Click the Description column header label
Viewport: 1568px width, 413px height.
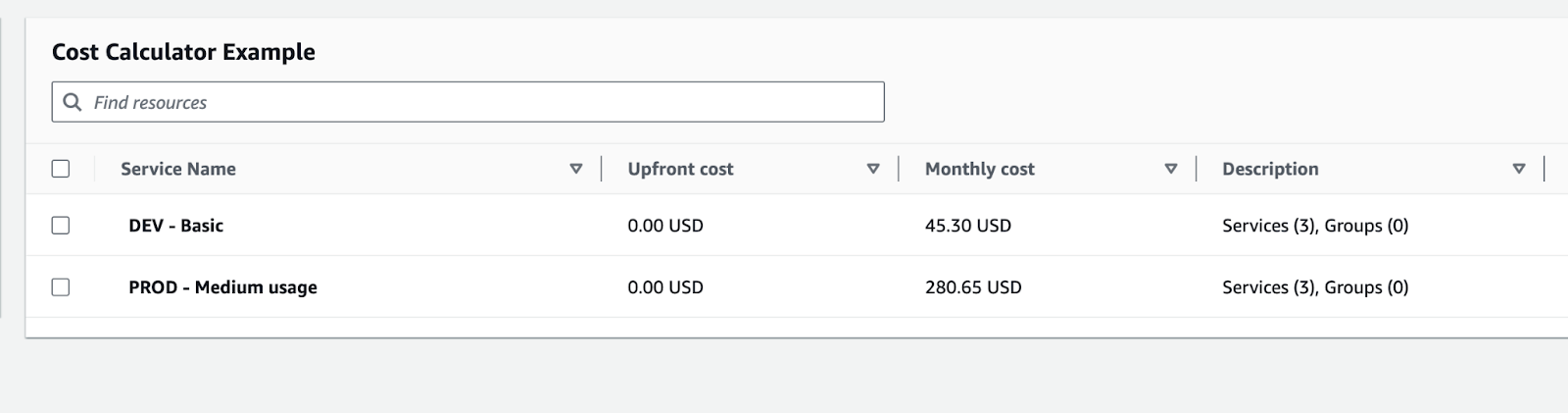[1270, 169]
